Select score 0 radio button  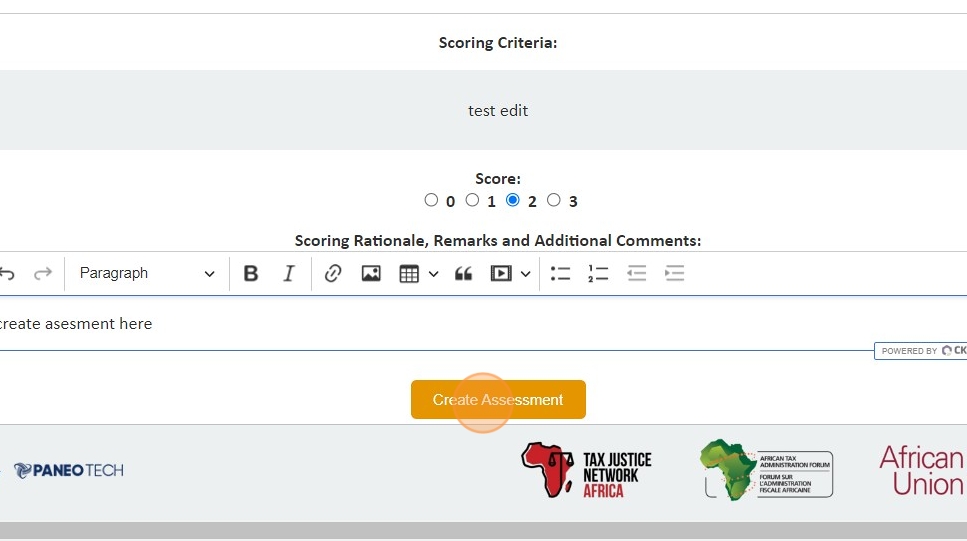[431, 200]
